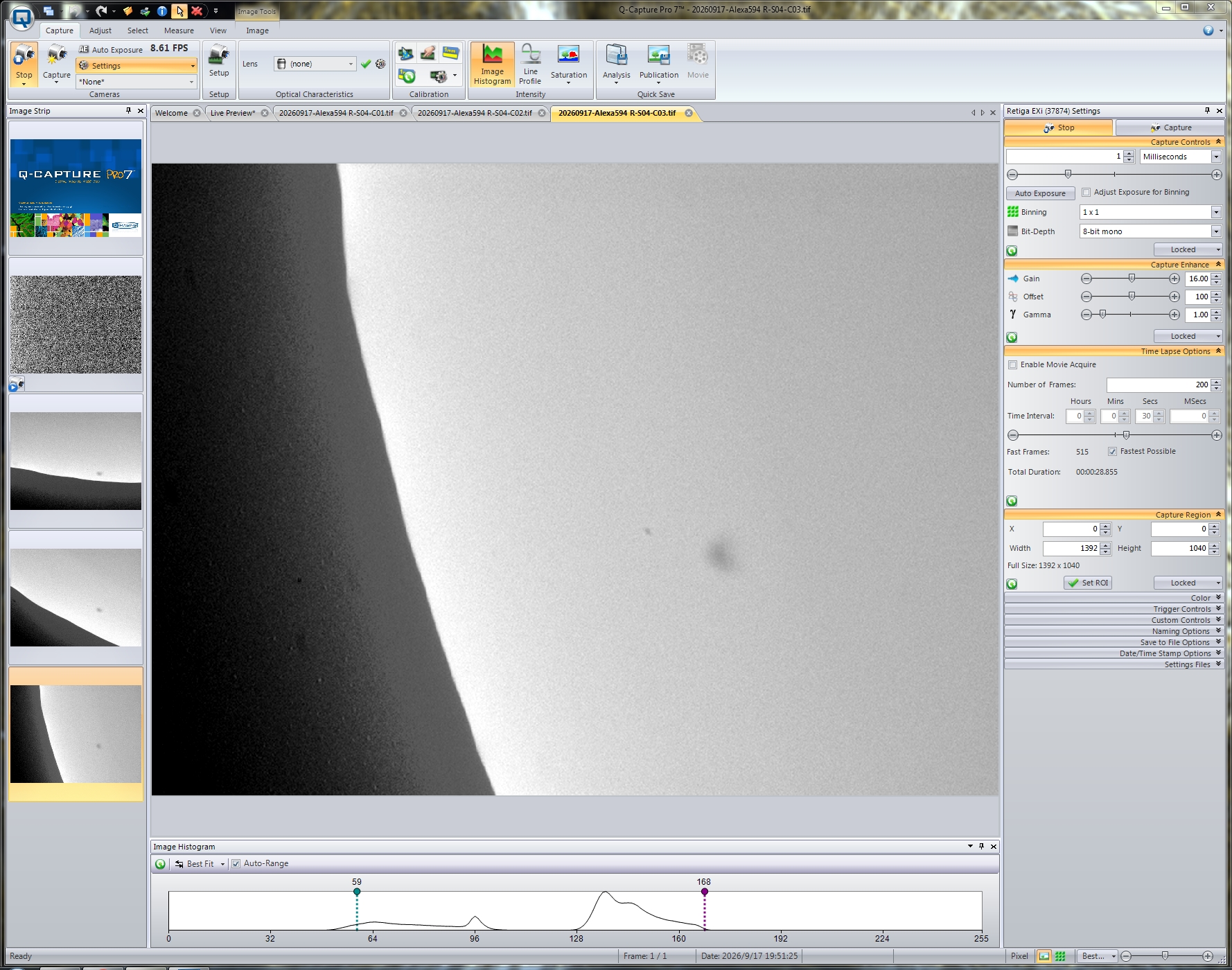Open the Best Fit dropdown in histogram

pyautogui.click(x=222, y=864)
